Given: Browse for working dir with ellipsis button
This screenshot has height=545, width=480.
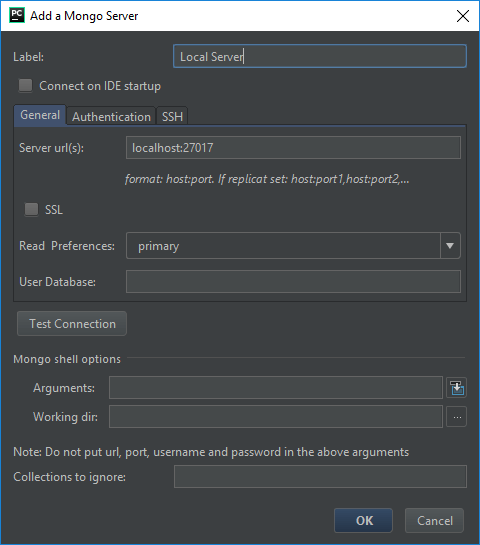Looking at the screenshot, I should coord(456,416).
